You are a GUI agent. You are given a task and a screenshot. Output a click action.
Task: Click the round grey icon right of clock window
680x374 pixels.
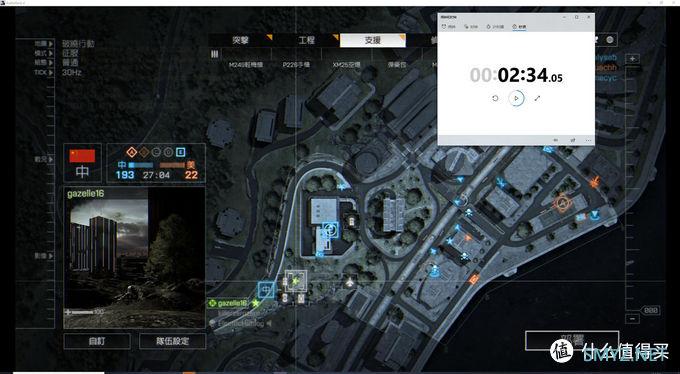coord(610,40)
